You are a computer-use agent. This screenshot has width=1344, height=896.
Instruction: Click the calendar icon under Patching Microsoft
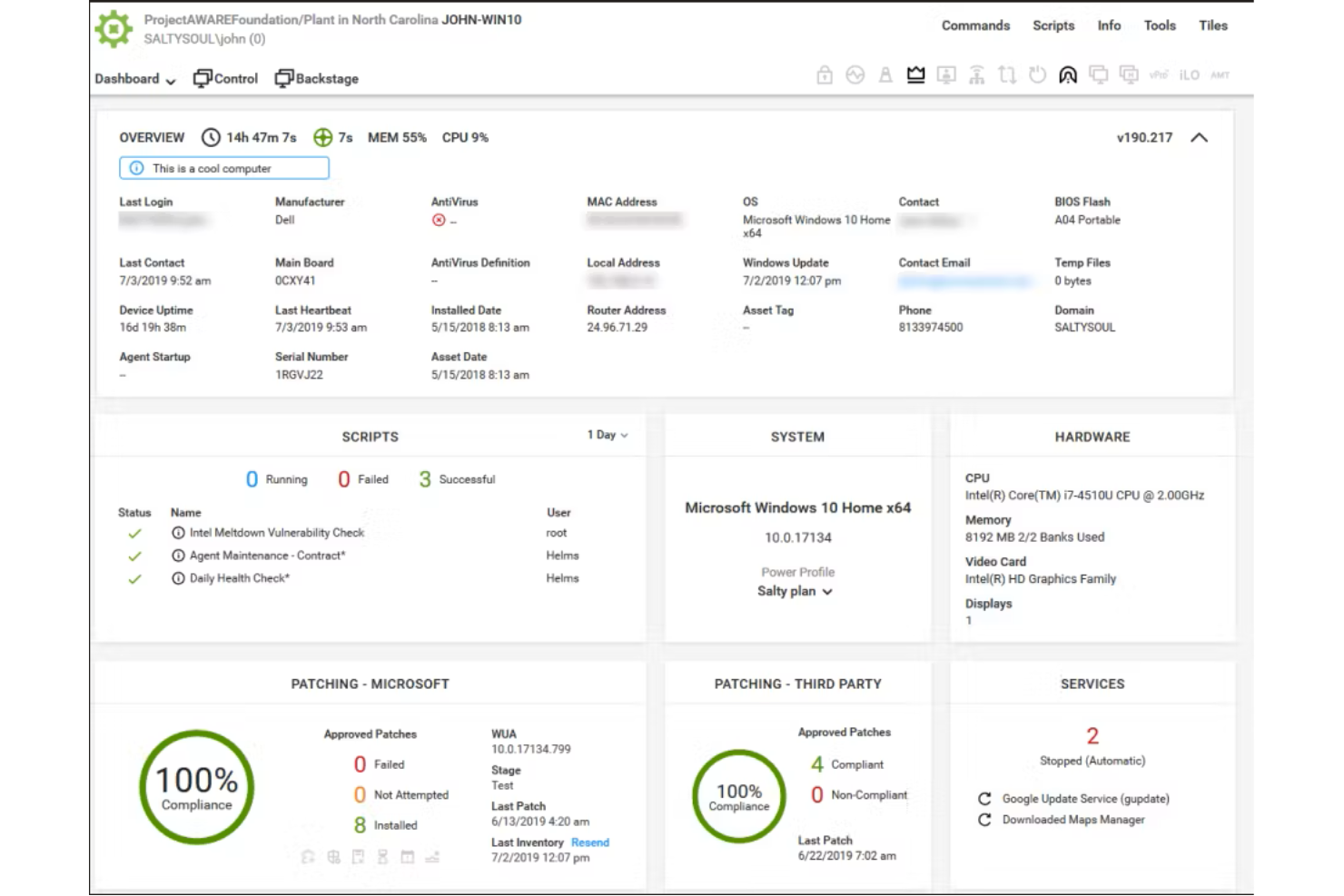(405, 856)
